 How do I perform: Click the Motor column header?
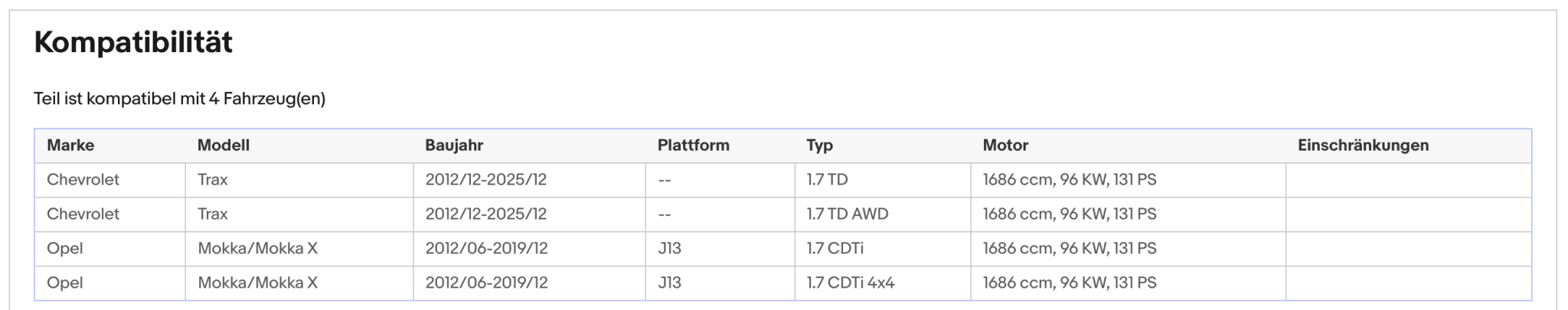click(x=1006, y=145)
